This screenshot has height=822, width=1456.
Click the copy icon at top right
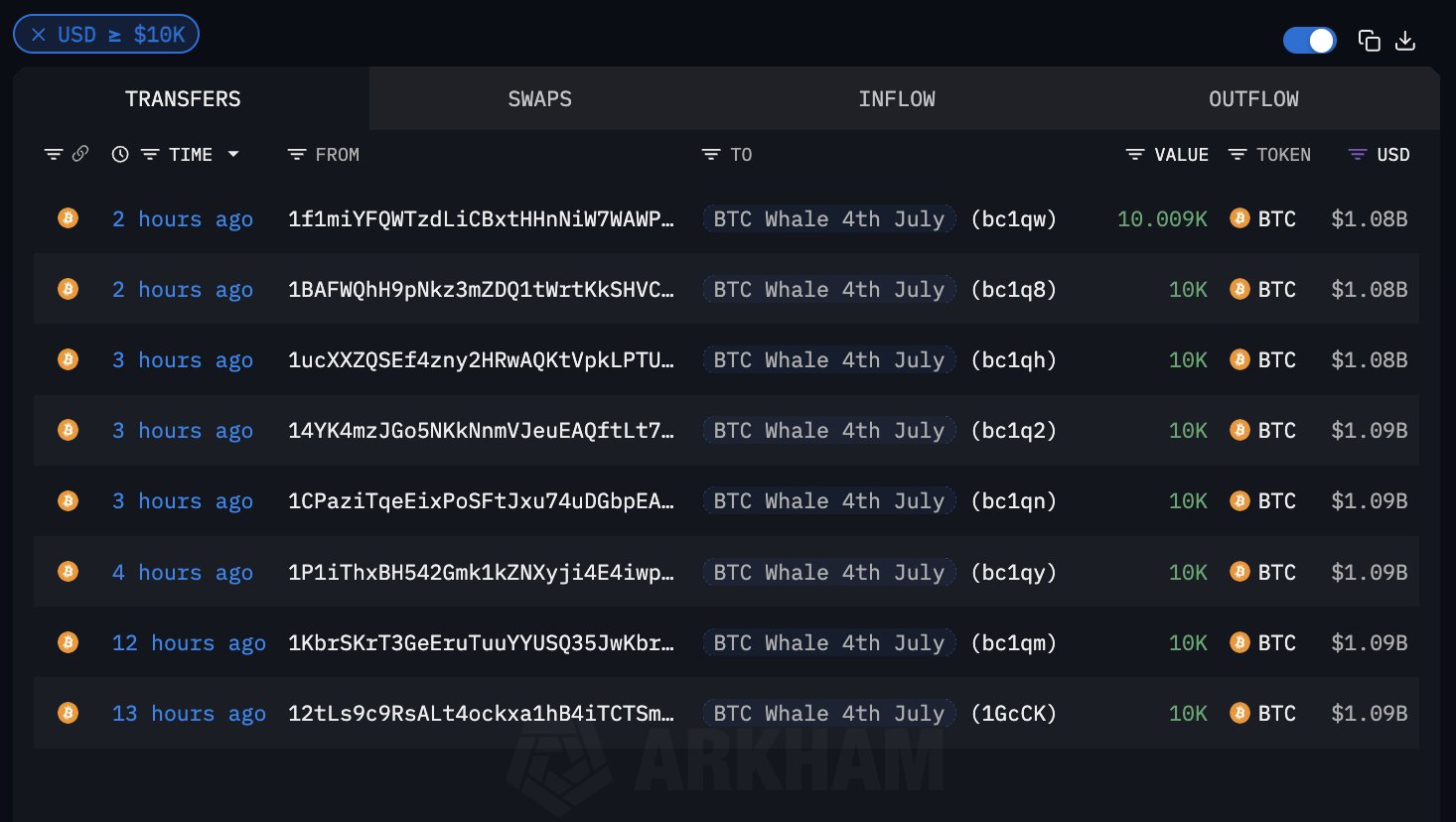(1369, 41)
